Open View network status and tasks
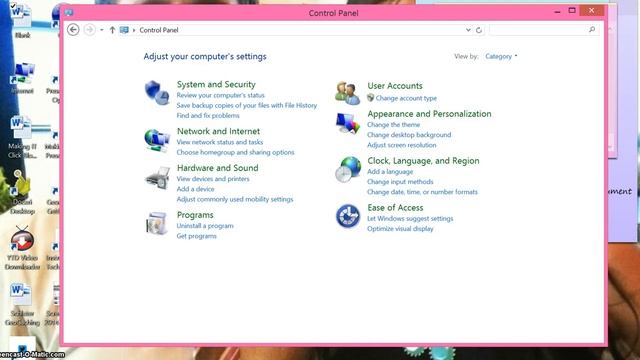 [220, 142]
